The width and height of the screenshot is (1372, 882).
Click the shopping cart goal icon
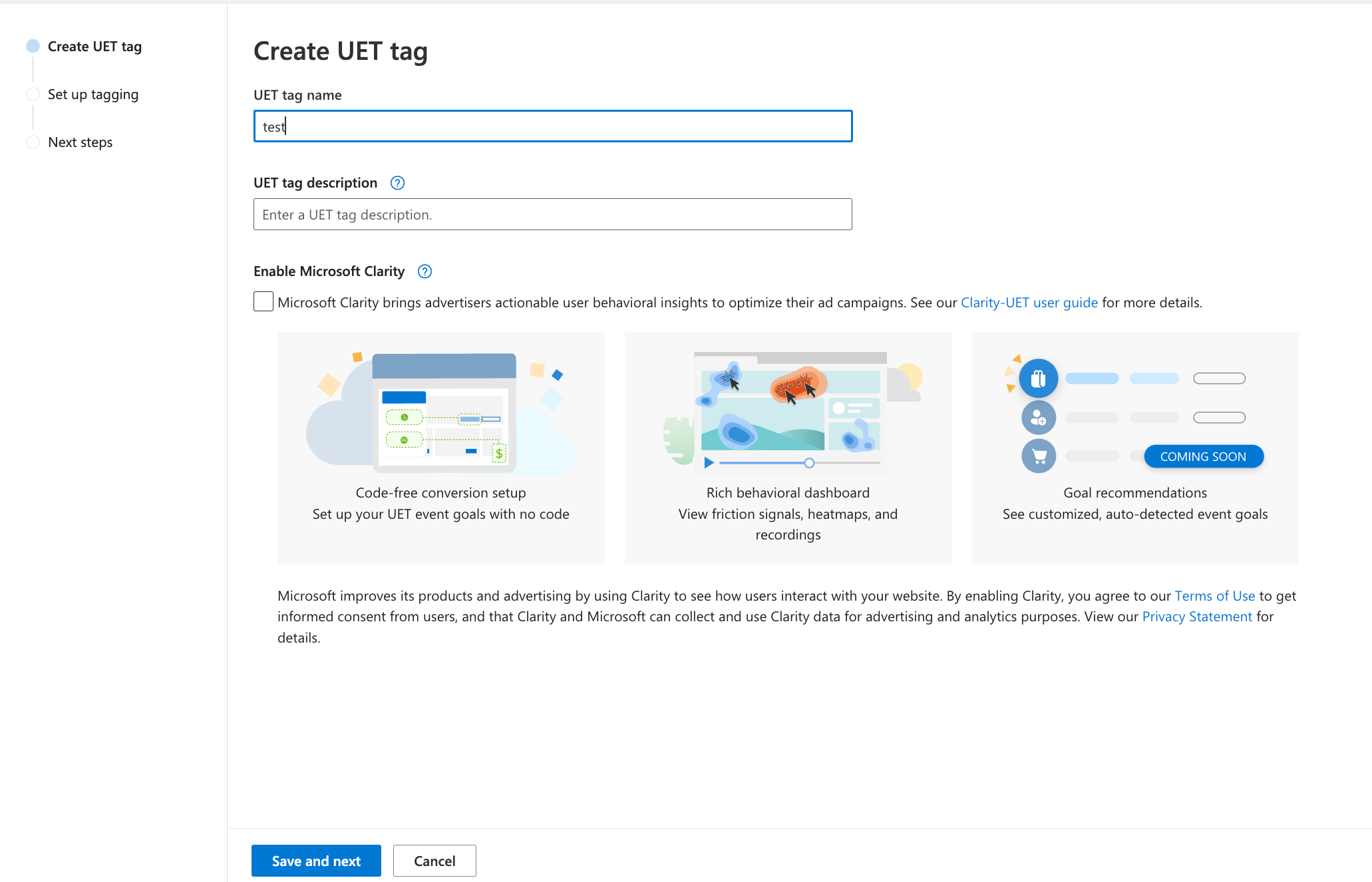1038,456
